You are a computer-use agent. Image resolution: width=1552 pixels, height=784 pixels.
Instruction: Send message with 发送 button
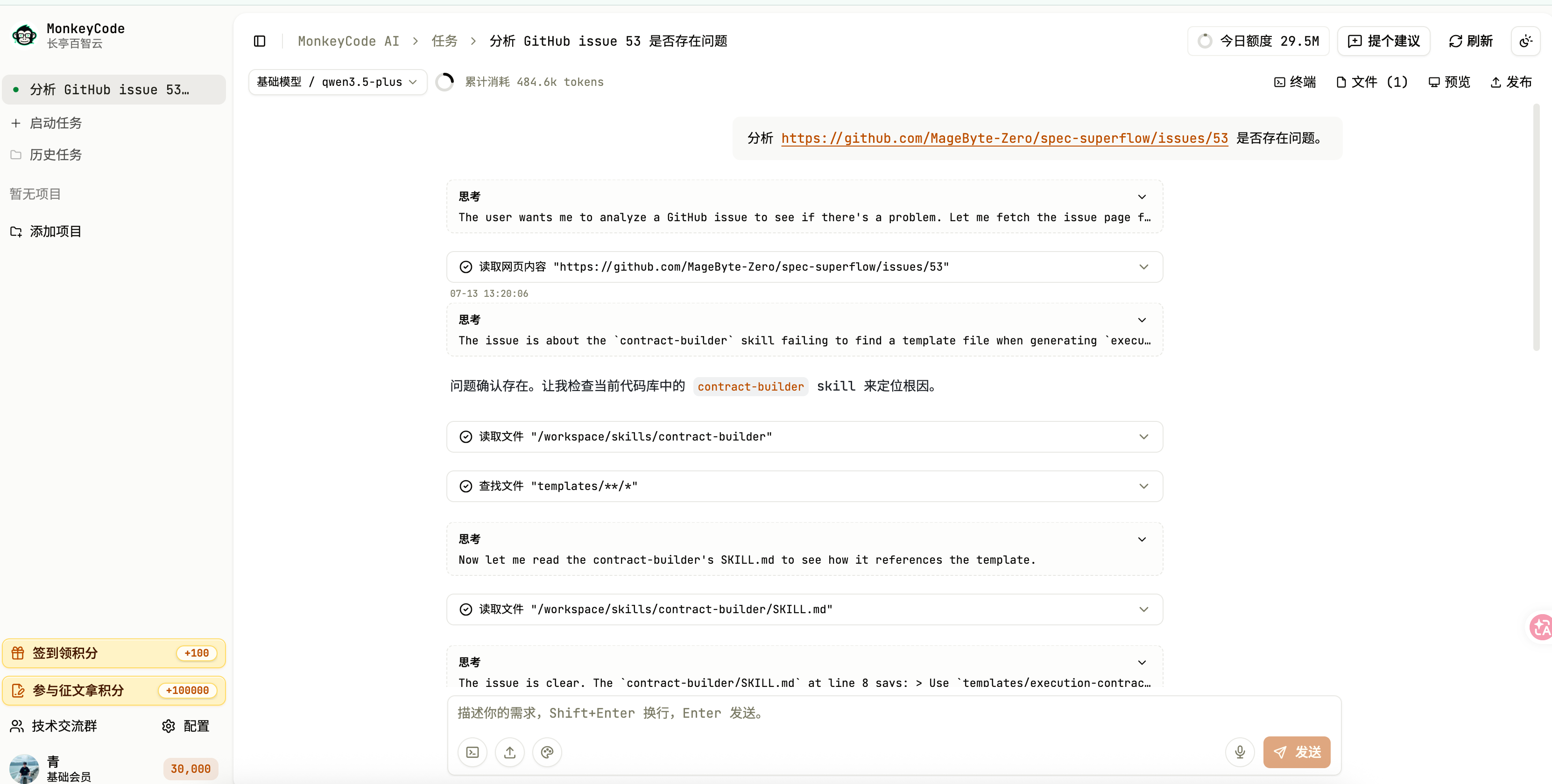1297,752
